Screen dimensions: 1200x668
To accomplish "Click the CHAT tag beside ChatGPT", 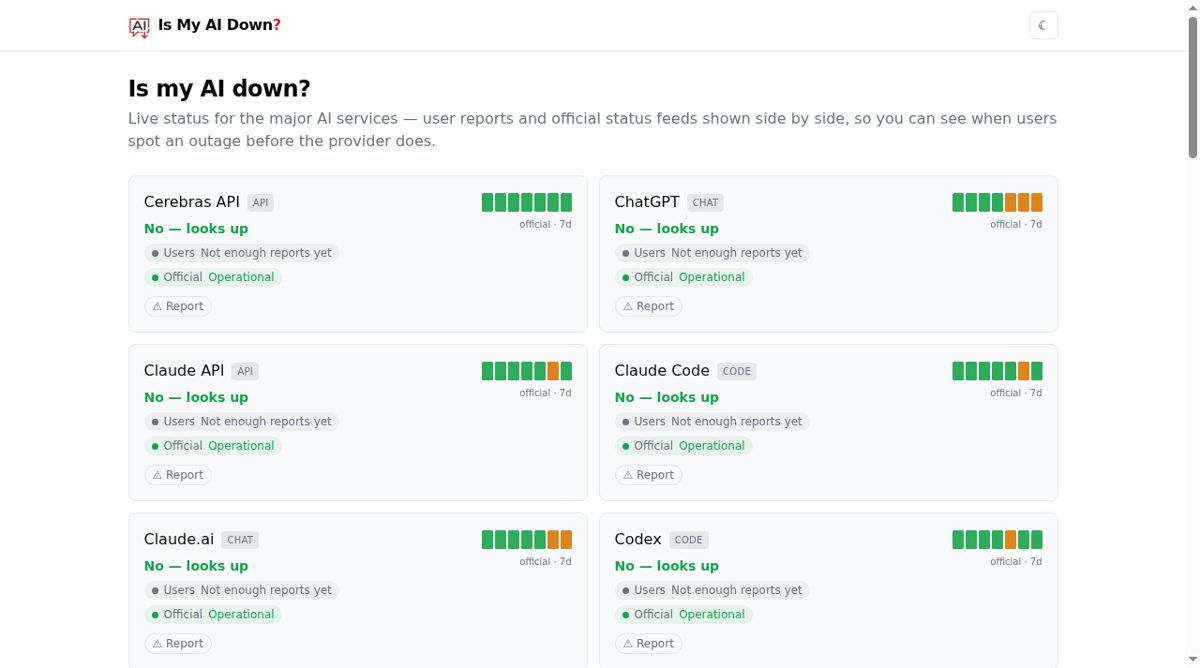I will click(705, 202).
